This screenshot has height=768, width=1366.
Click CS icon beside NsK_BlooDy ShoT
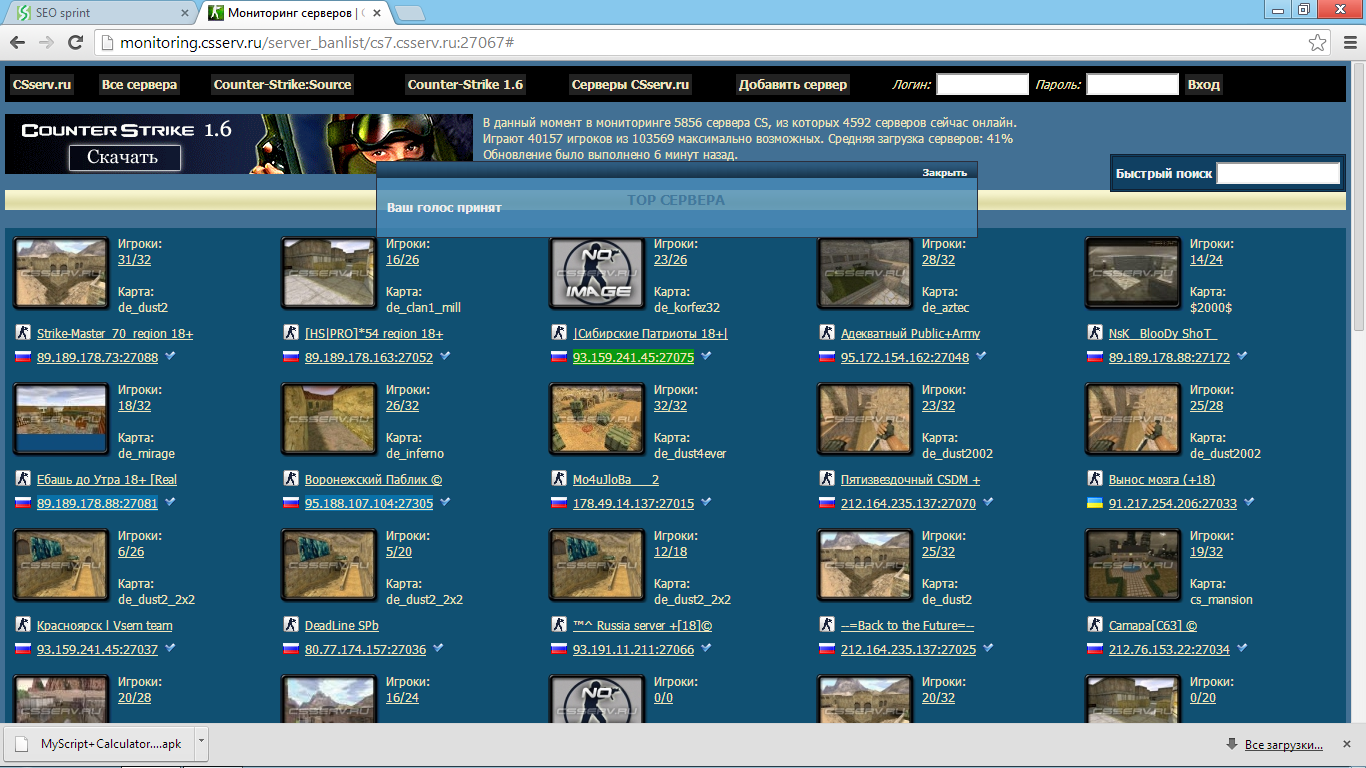pyautogui.click(x=1095, y=333)
